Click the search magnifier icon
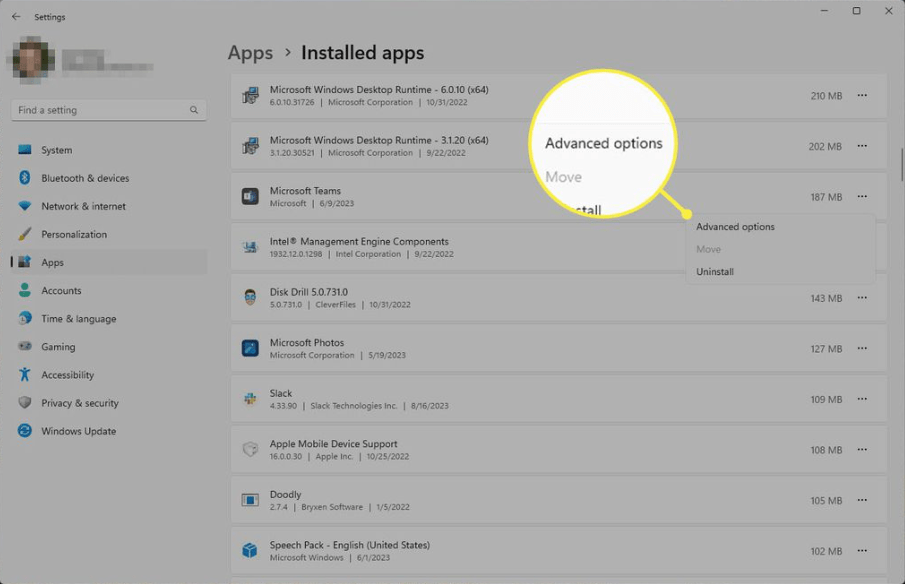This screenshot has height=584, width=905. (194, 110)
